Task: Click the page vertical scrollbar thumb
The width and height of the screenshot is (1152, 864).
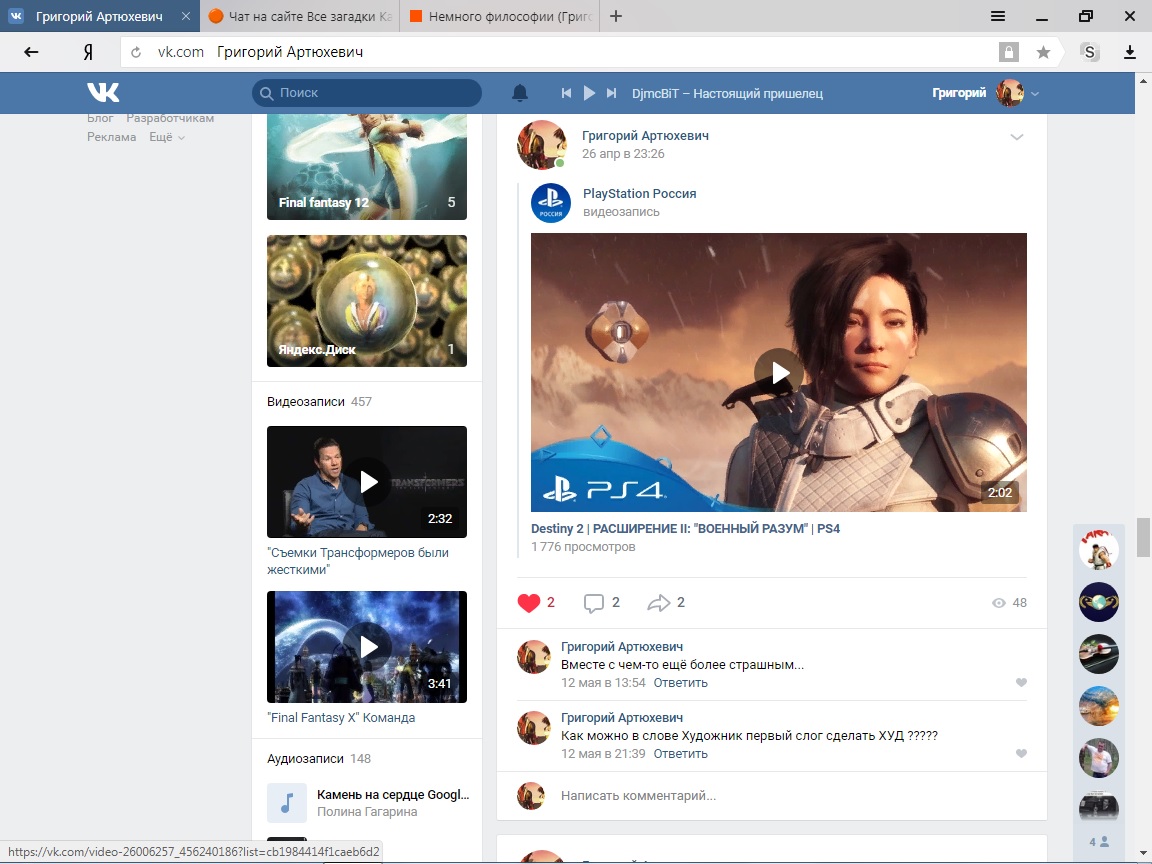Action: pyautogui.click(x=1143, y=538)
